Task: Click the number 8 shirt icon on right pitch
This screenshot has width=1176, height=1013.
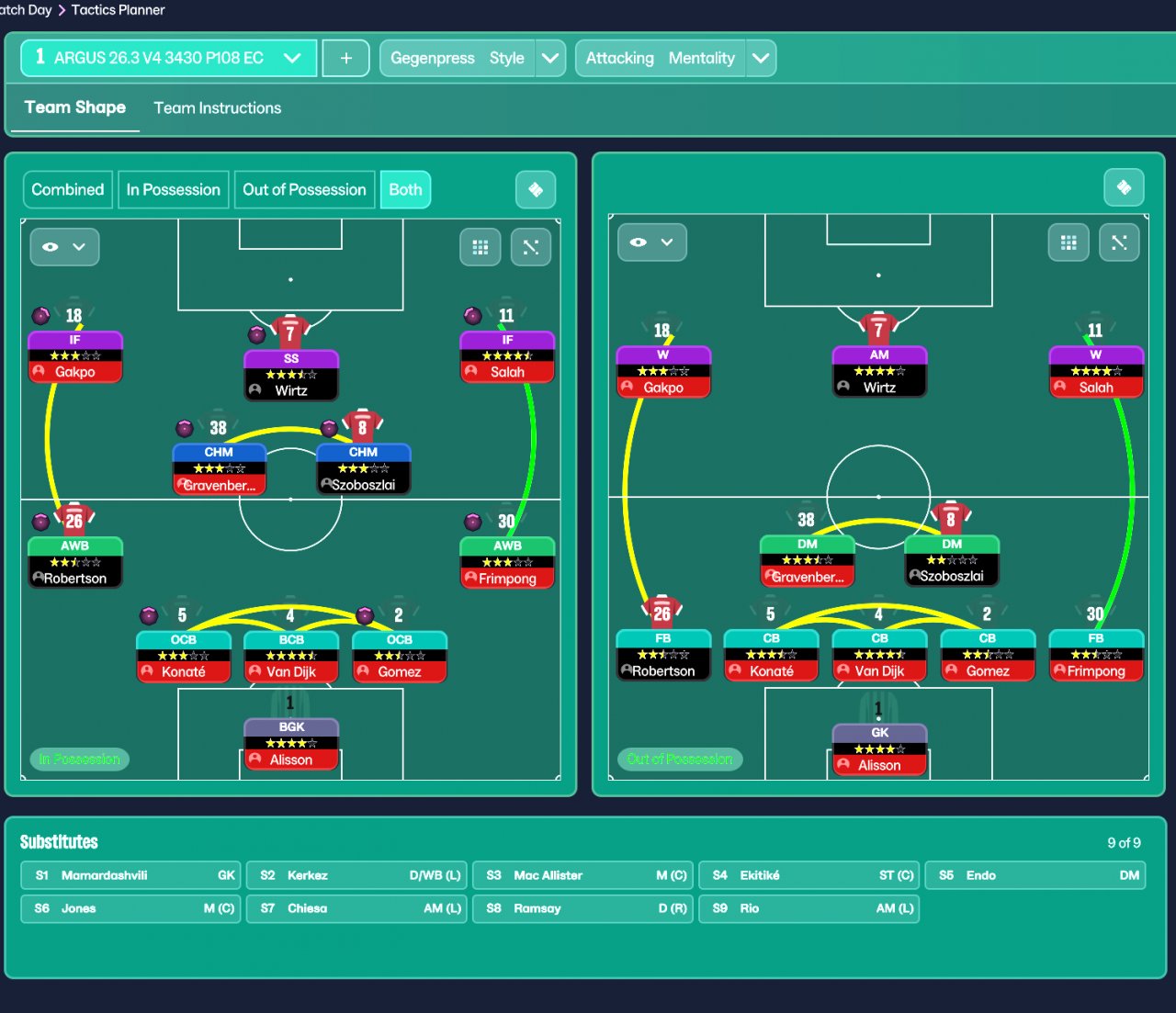Action: pyautogui.click(x=951, y=519)
